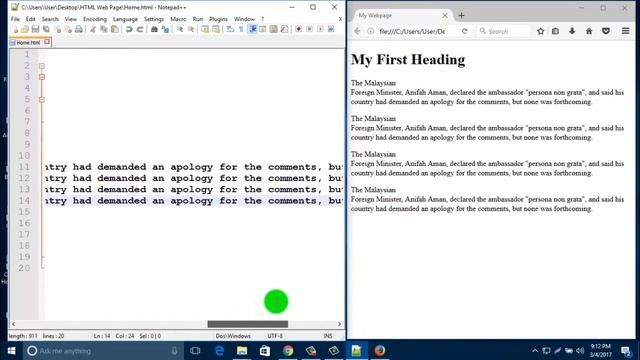The image size is (640, 360).
Task: Click the Save All icon
Action: tap(47, 29)
